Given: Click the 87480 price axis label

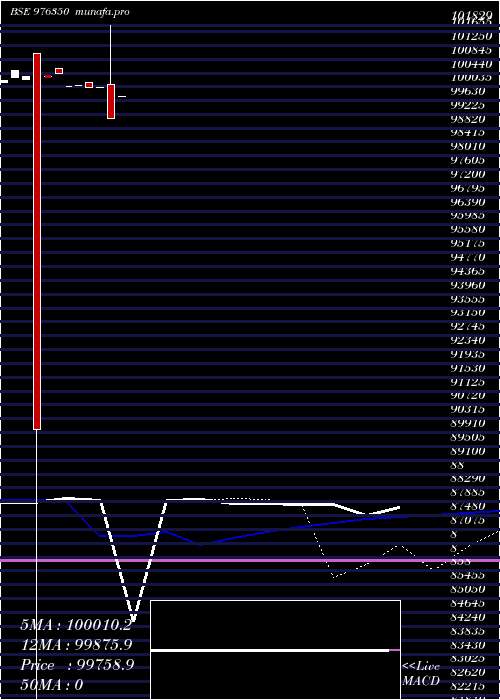Looking at the screenshot, I should click(x=468, y=506).
